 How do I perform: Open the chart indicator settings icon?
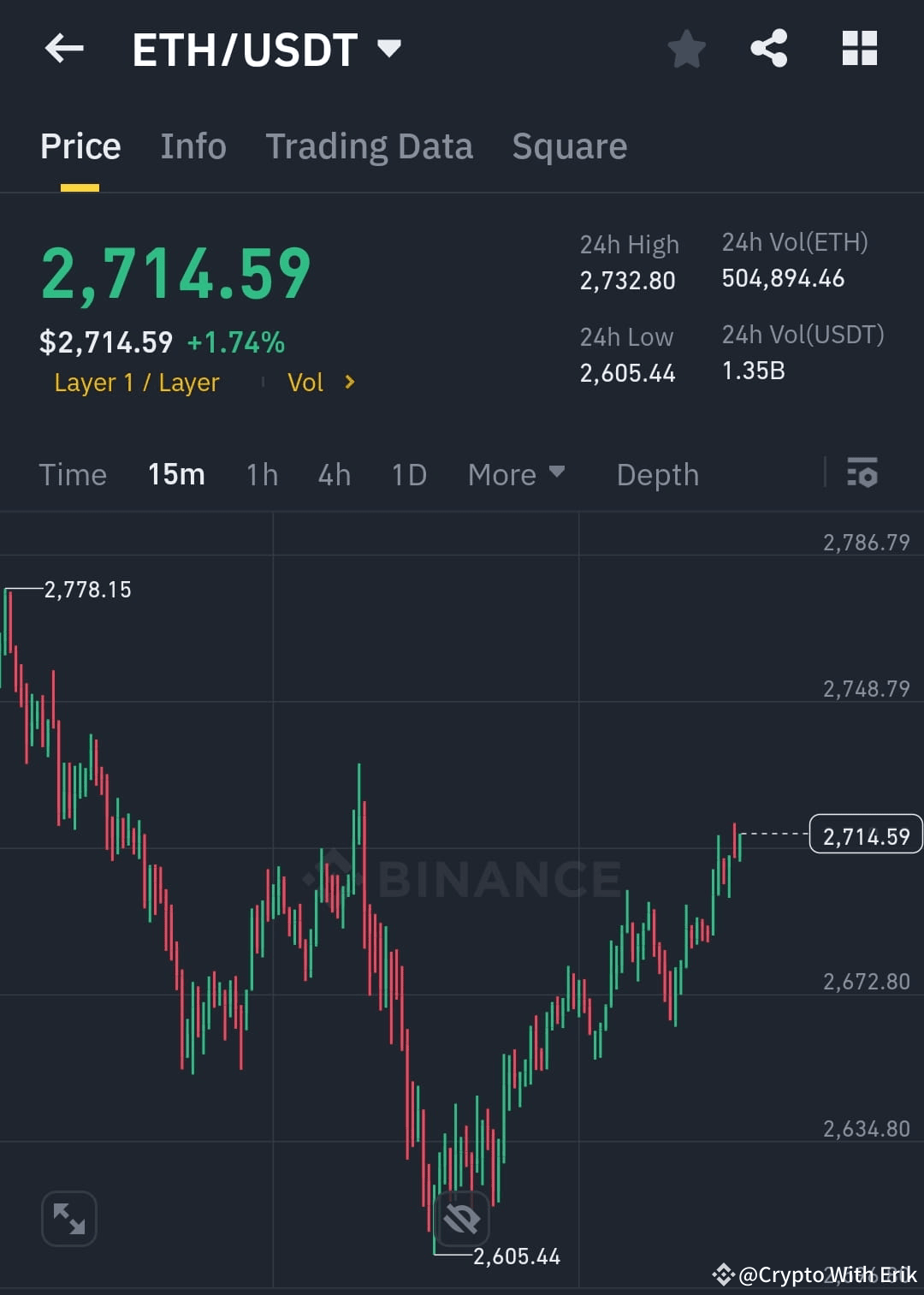(x=862, y=474)
